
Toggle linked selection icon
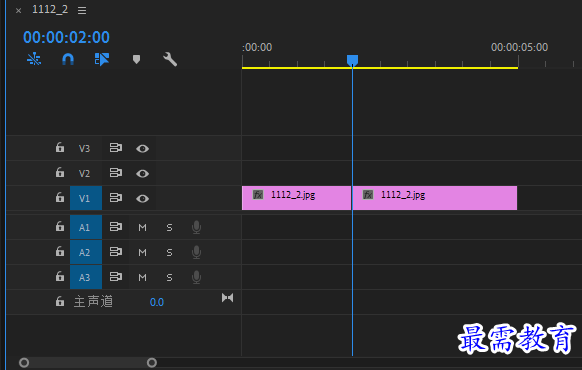pyautogui.click(x=102, y=59)
